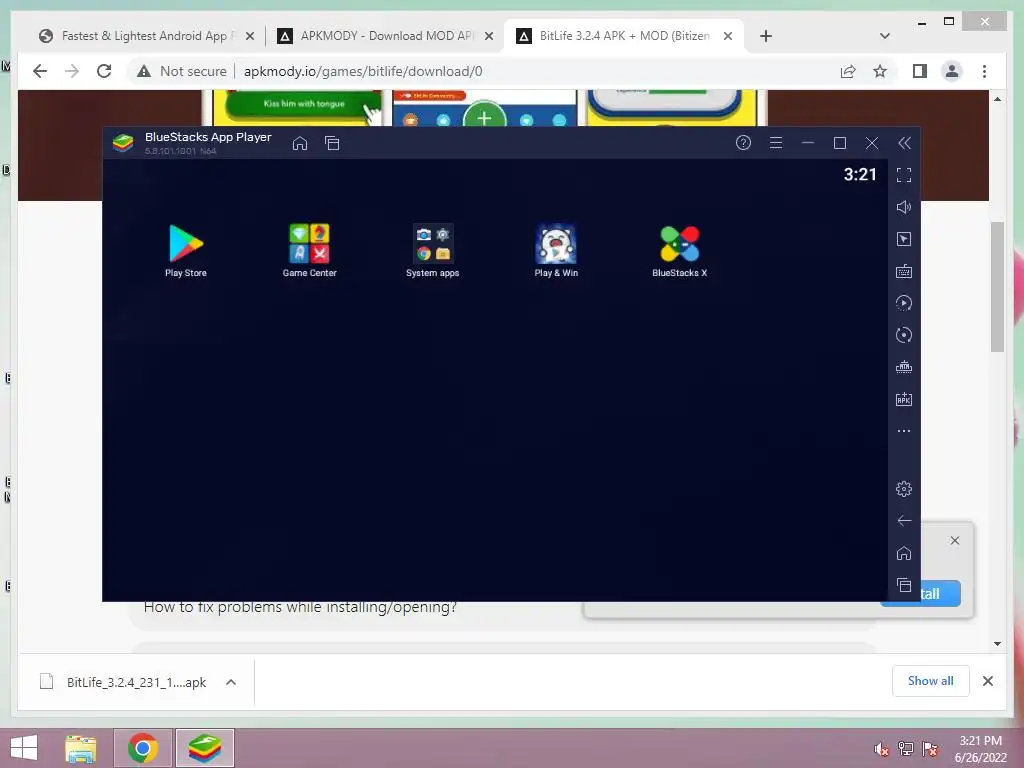1024x768 pixels.
Task: Launch the Play & Win app
Action: tap(556, 251)
